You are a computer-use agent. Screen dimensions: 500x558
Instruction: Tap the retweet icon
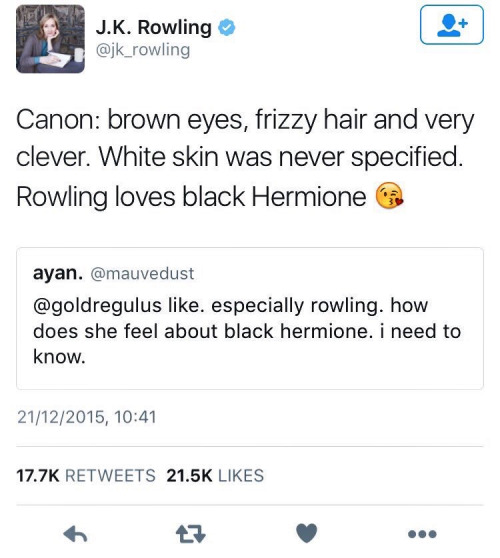[191, 534]
